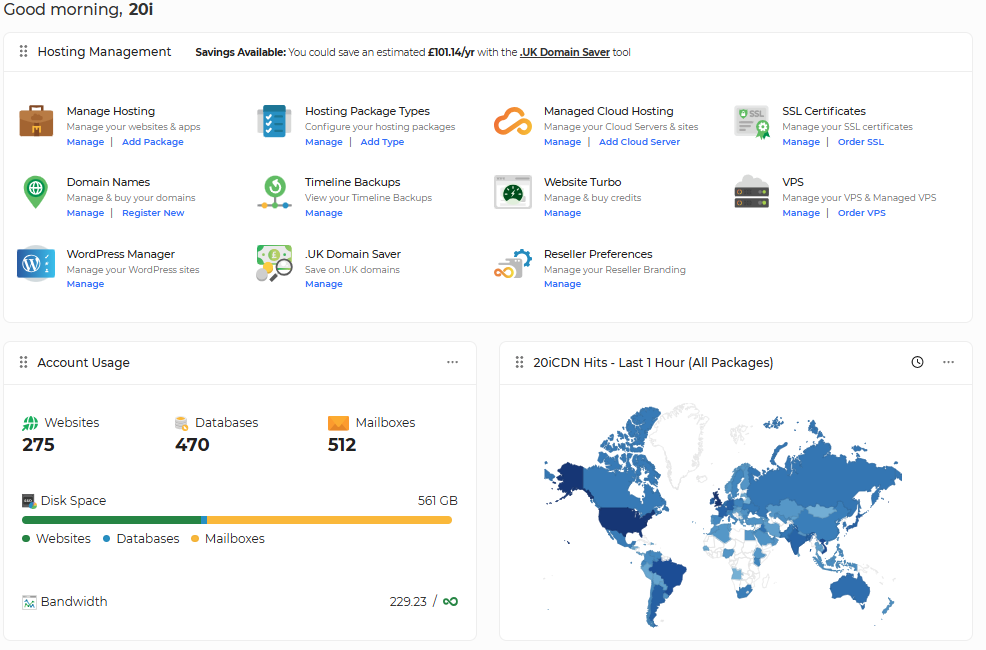
Task: Grab the Hosting Management panel drag handle
Action: [x=24, y=52]
